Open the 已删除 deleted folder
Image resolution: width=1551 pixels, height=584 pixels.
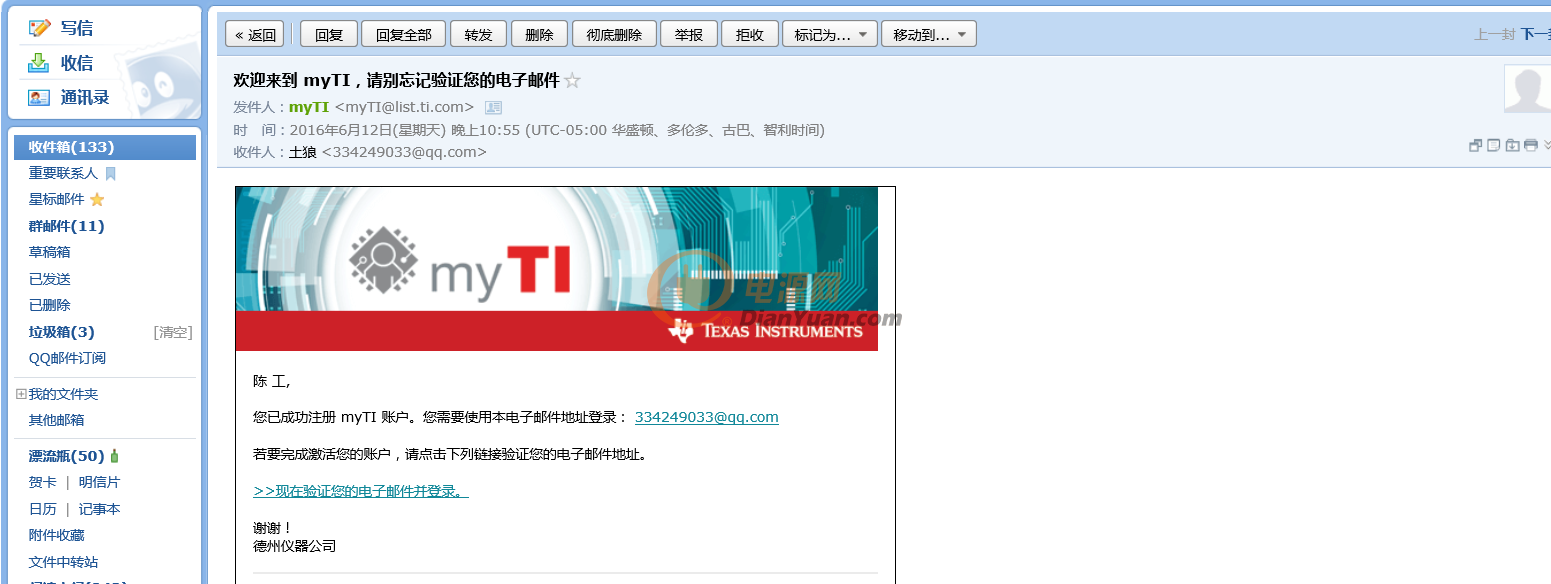pyautogui.click(x=50, y=305)
